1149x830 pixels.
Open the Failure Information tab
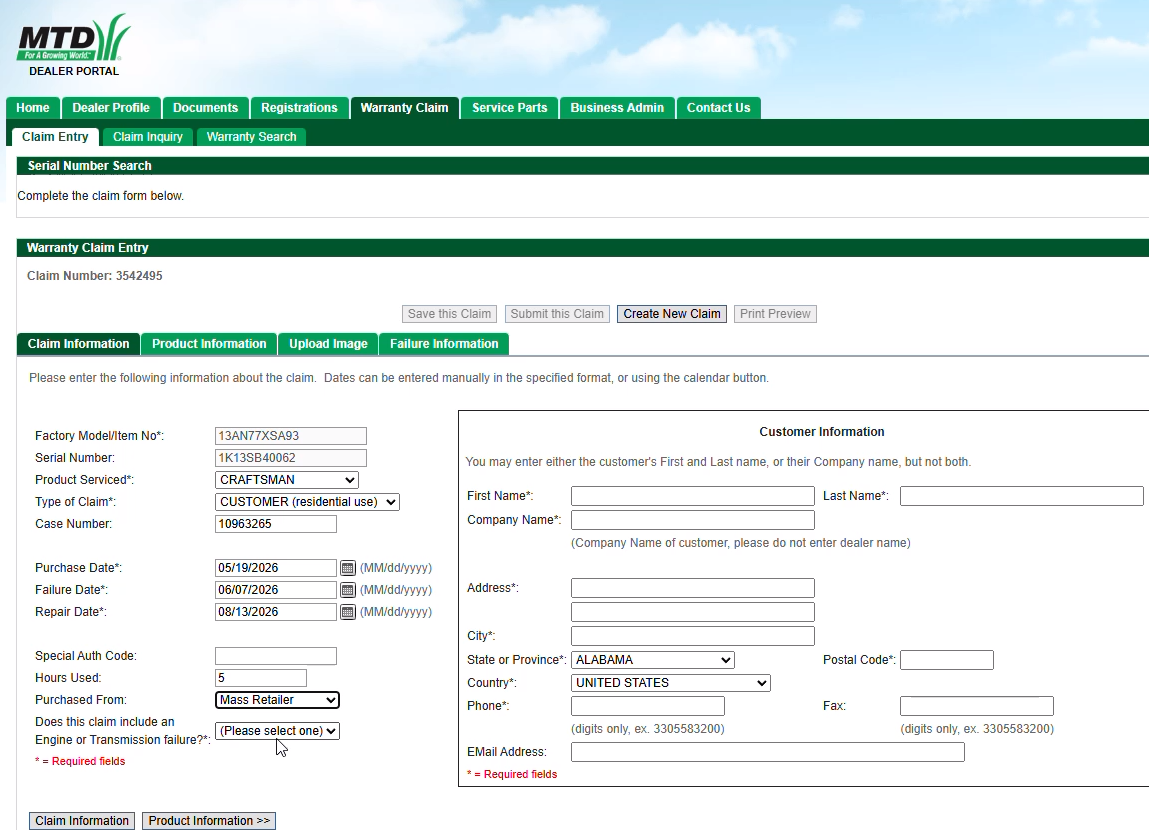point(444,344)
